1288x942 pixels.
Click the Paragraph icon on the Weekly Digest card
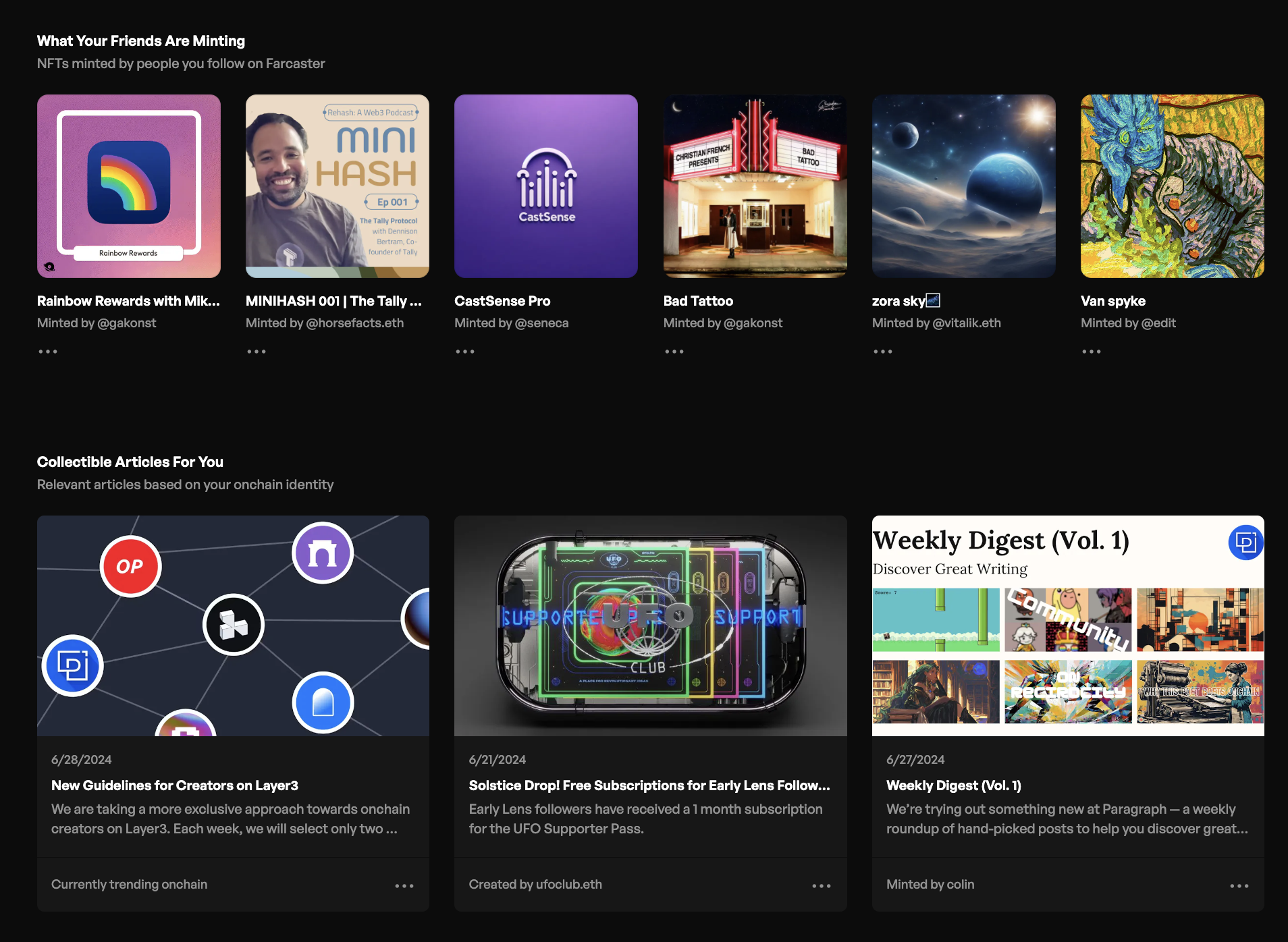(1247, 542)
